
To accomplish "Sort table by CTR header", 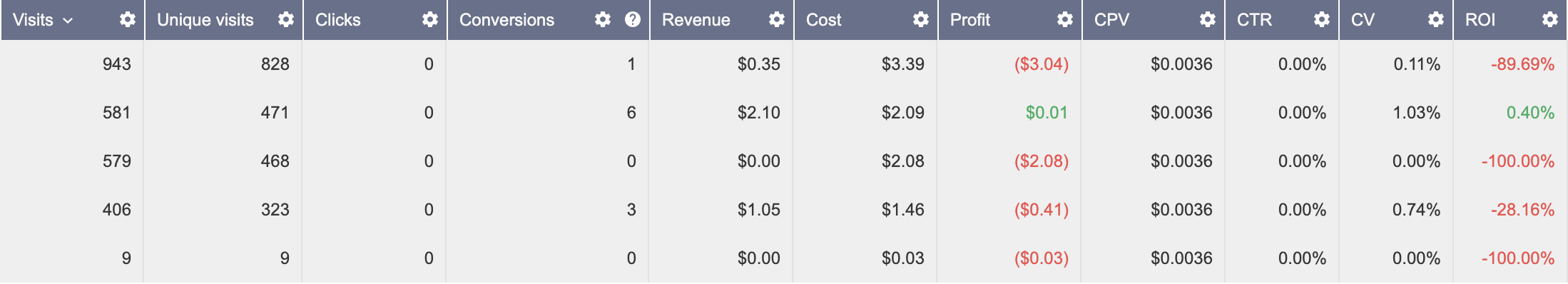I will [x=1255, y=20].
